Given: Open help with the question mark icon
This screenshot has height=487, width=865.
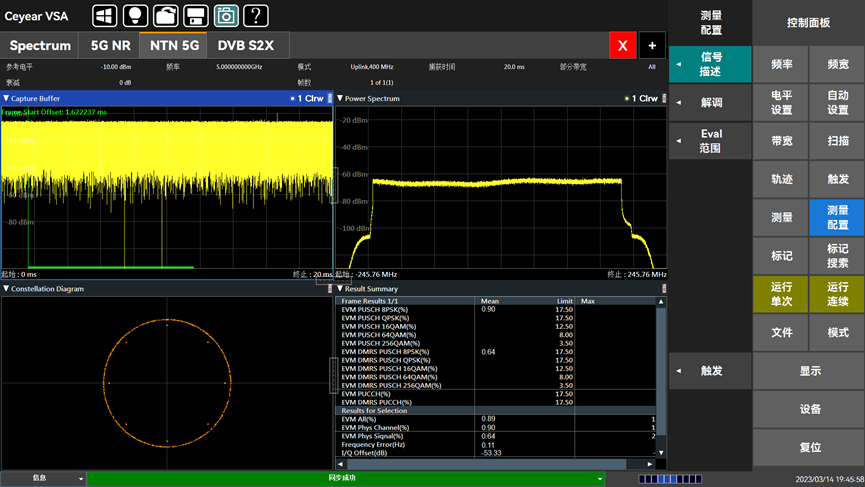Looking at the screenshot, I should [x=256, y=15].
